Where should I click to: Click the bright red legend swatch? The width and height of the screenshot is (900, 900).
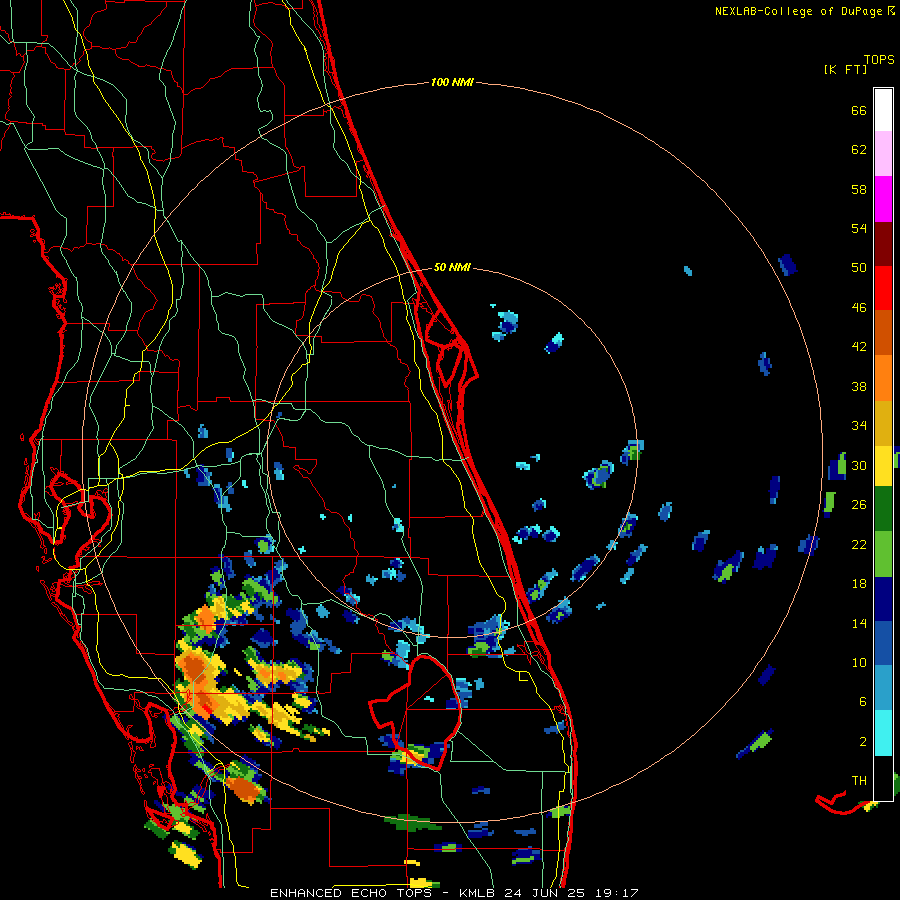point(883,288)
